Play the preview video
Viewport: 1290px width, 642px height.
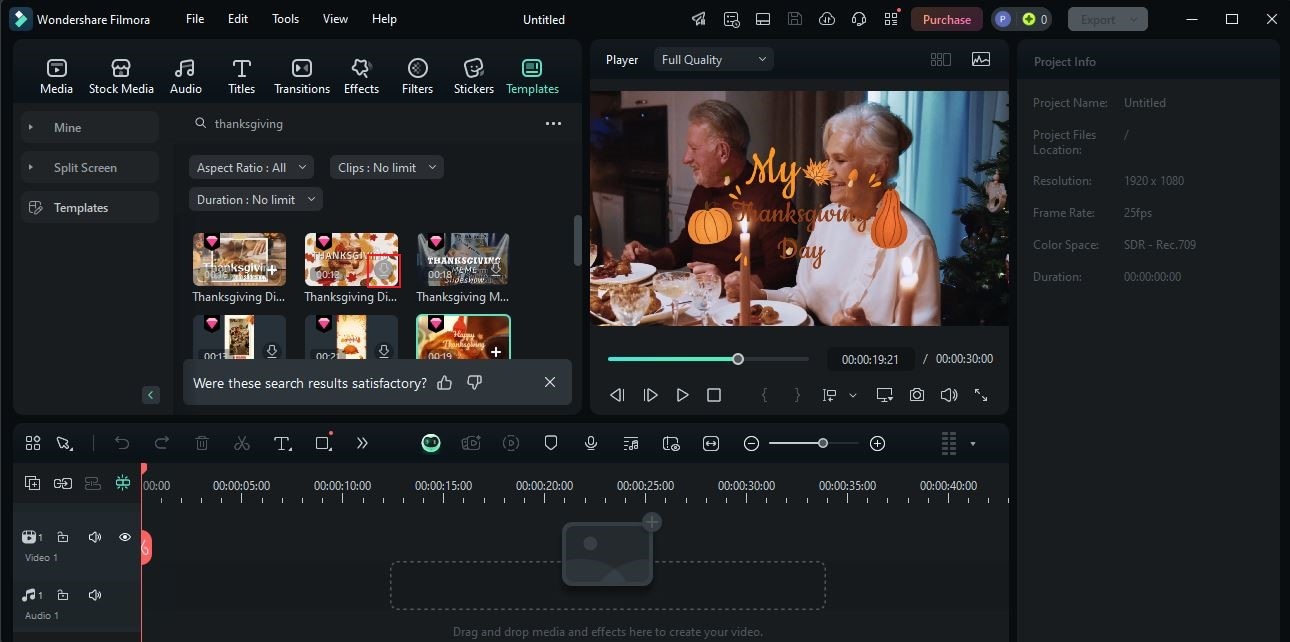(683, 395)
